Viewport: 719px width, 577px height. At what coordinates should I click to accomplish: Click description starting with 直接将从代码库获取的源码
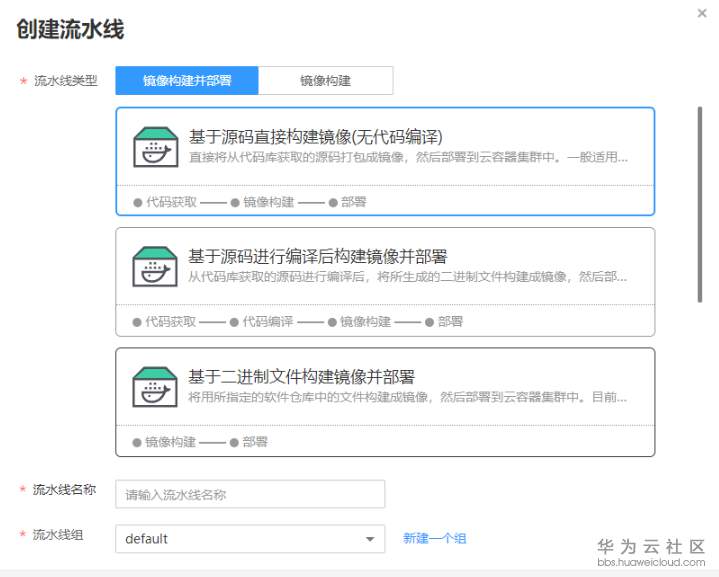tap(408, 157)
